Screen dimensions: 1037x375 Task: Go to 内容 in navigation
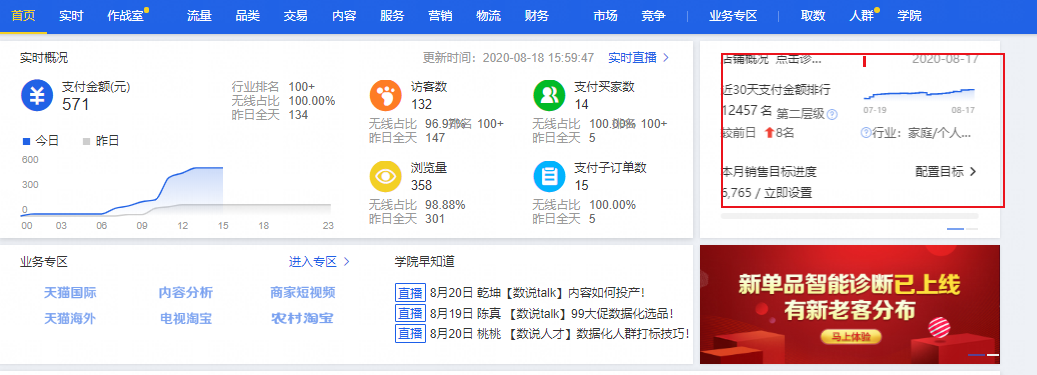344,16
